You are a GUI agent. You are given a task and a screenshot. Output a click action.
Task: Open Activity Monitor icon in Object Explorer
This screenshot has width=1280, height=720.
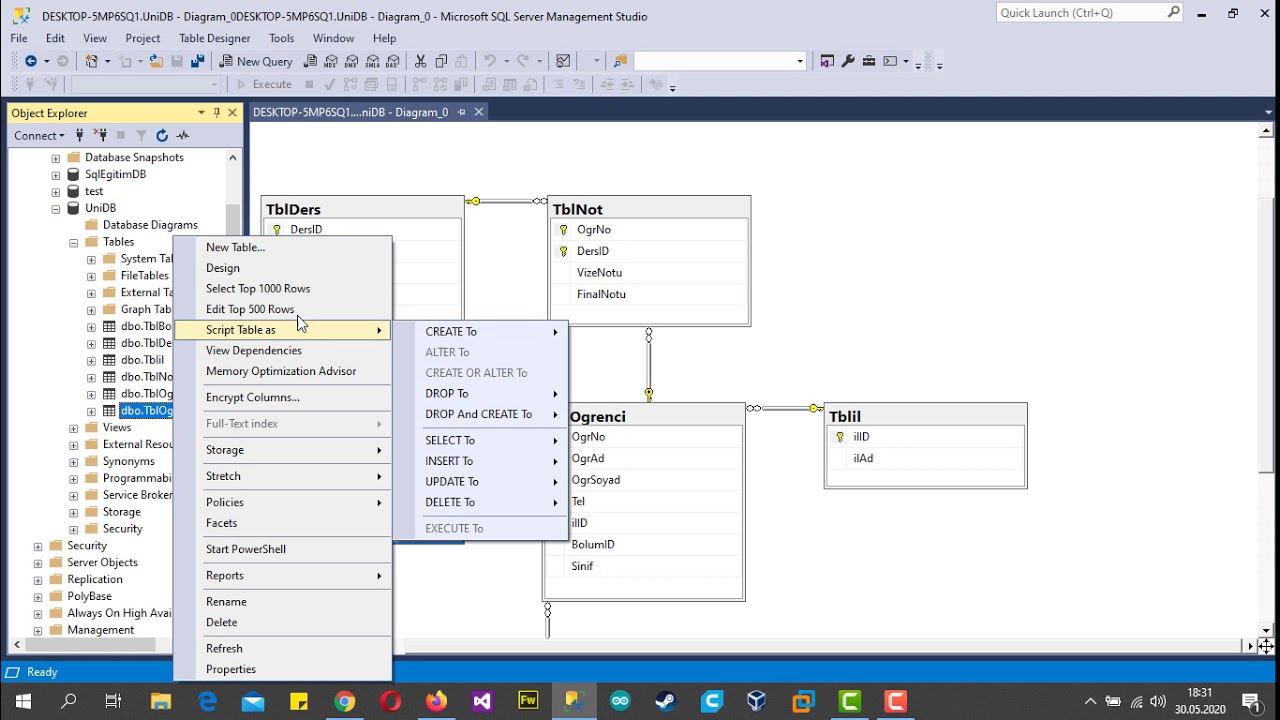(x=183, y=135)
